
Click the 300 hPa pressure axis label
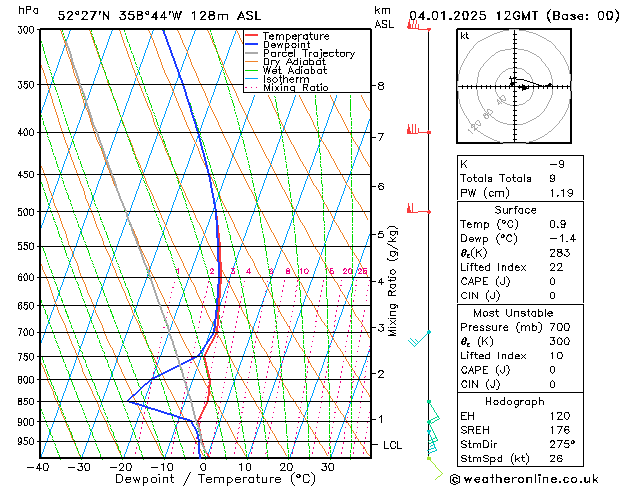pyautogui.click(x=28, y=30)
